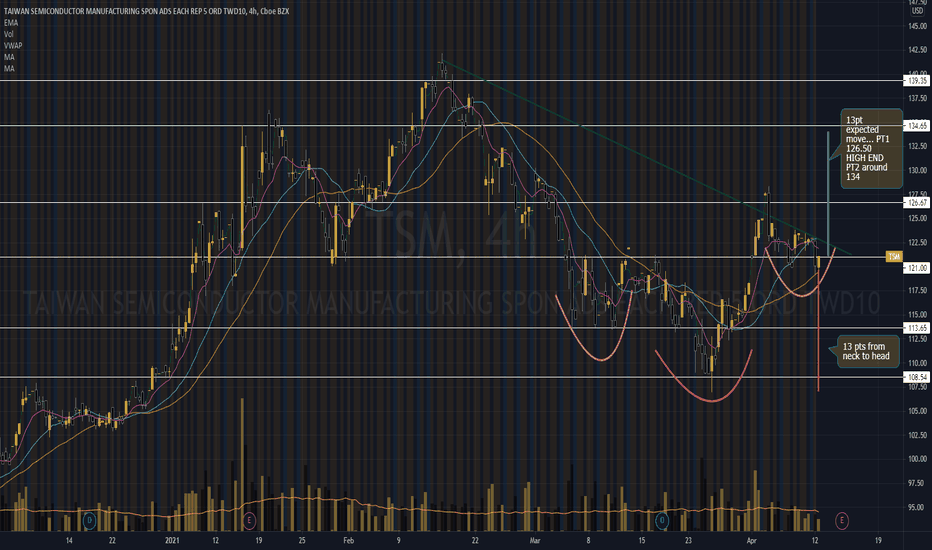The width and height of the screenshot is (932, 550).
Task: Click the yellow TSM price tag on the price axis
Action: [893, 256]
